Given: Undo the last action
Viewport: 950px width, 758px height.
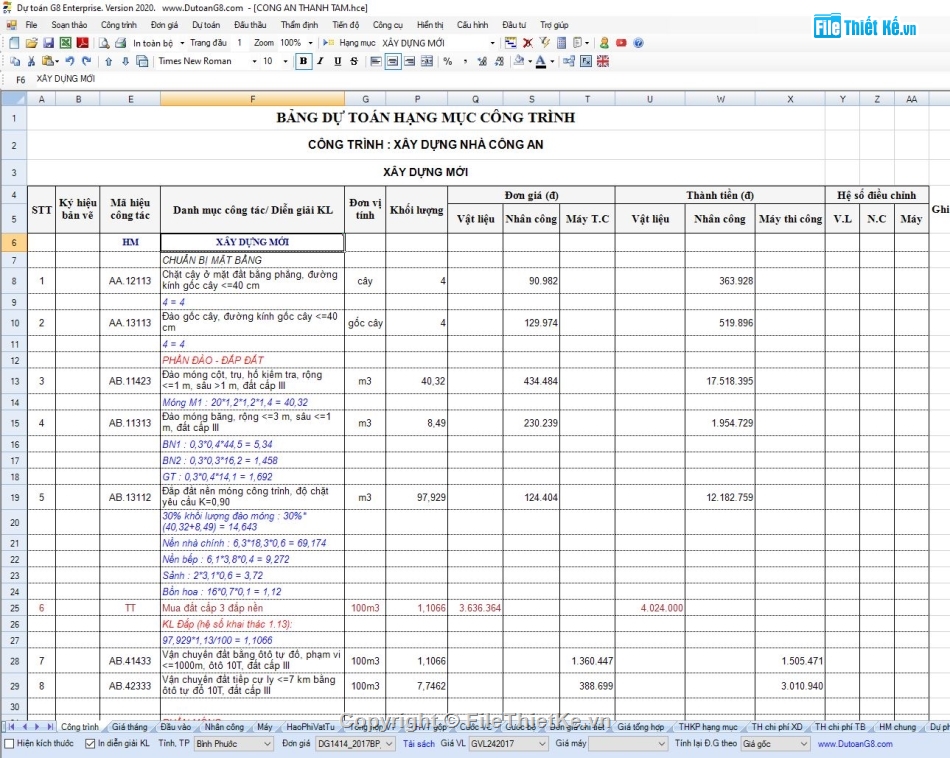Looking at the screenshot, I should [x=70, y=61].
